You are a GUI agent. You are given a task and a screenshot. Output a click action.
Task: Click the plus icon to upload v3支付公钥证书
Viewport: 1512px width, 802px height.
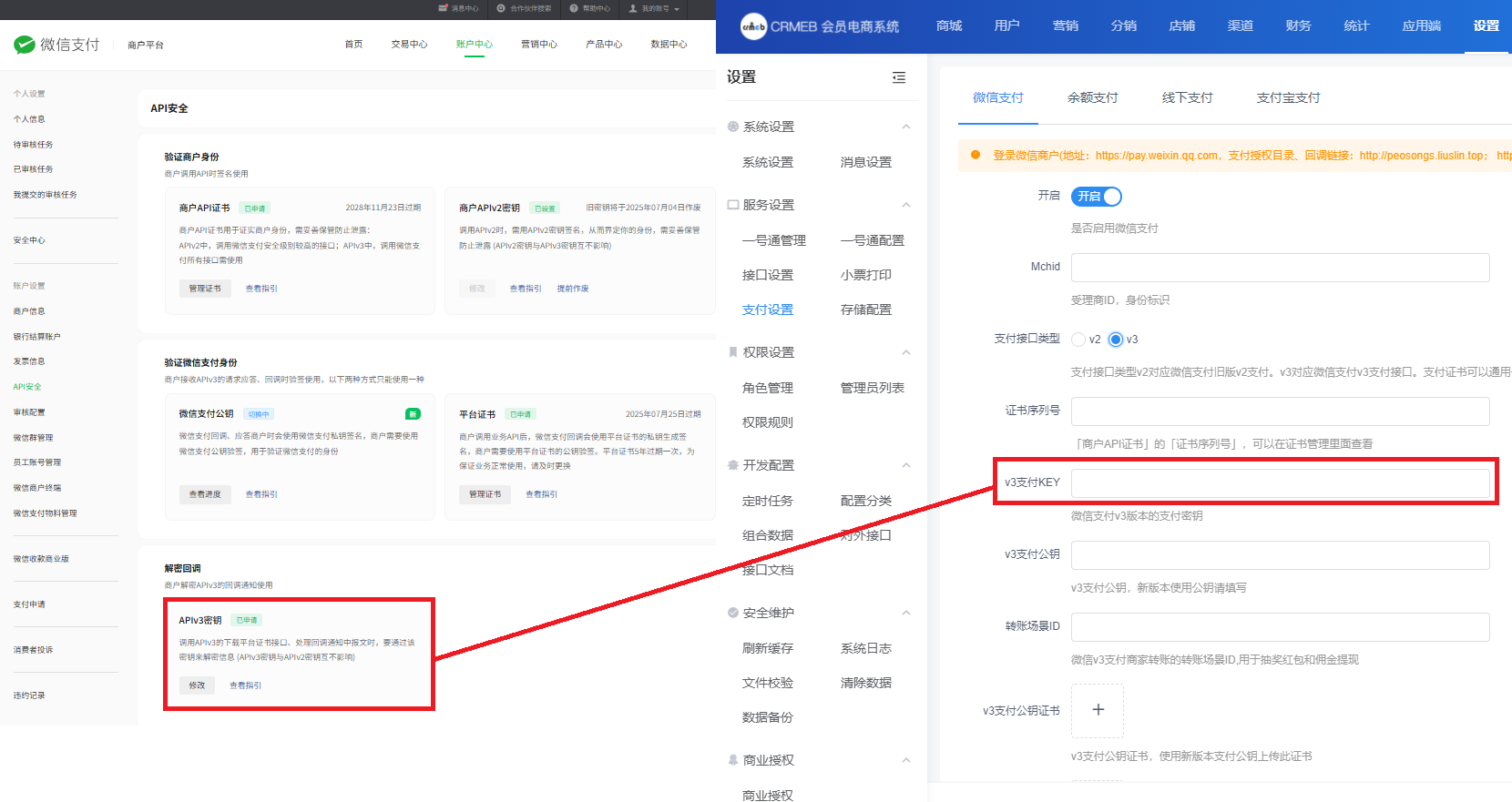(x=1098, y=710)
